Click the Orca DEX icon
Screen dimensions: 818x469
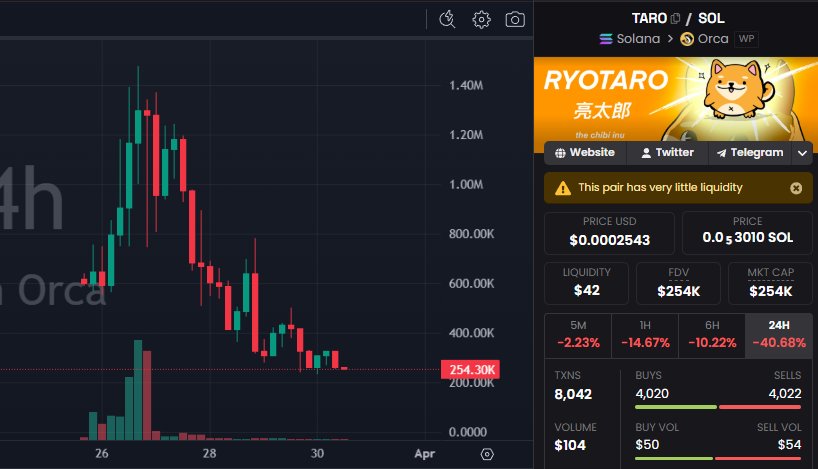pyautogui.click(x=687, y=39)
